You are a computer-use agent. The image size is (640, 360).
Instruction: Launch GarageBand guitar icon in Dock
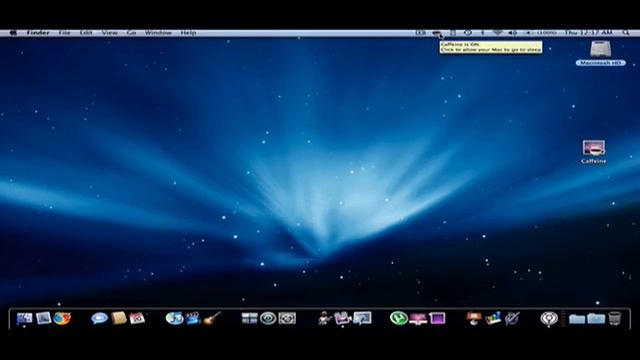point(212,318)
